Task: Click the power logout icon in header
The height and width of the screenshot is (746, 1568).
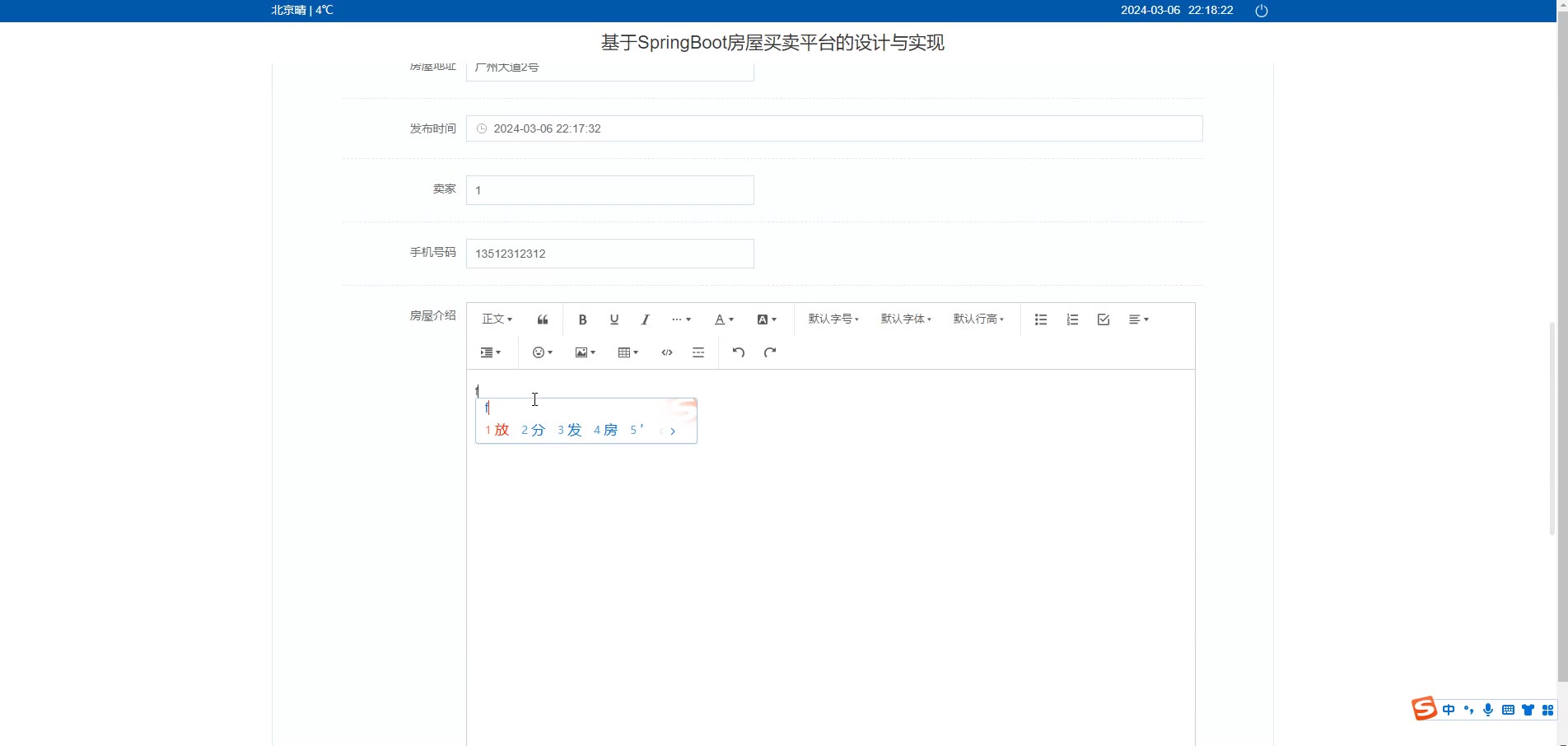Action: click(x=1262, y=11)
